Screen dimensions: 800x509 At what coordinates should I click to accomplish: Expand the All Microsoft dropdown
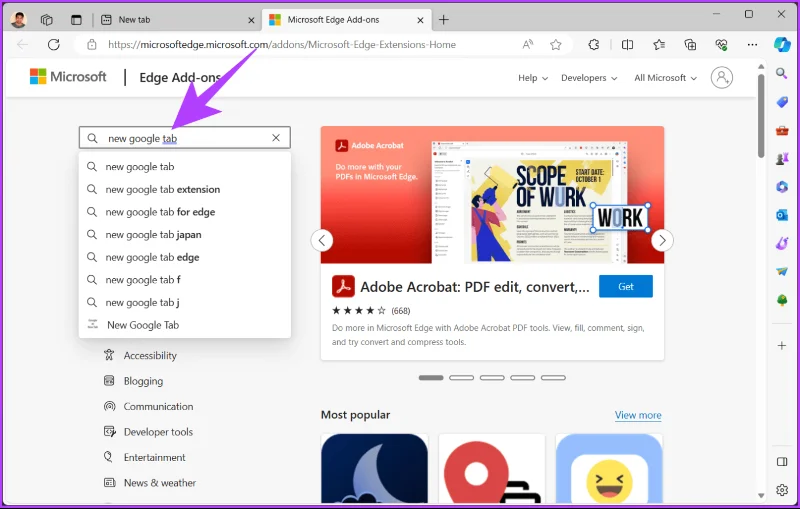point(665,78)
